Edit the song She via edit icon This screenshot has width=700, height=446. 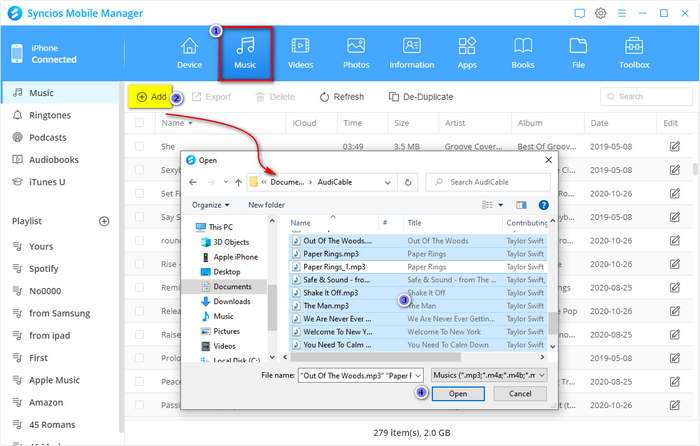click(x=675, y=146)
